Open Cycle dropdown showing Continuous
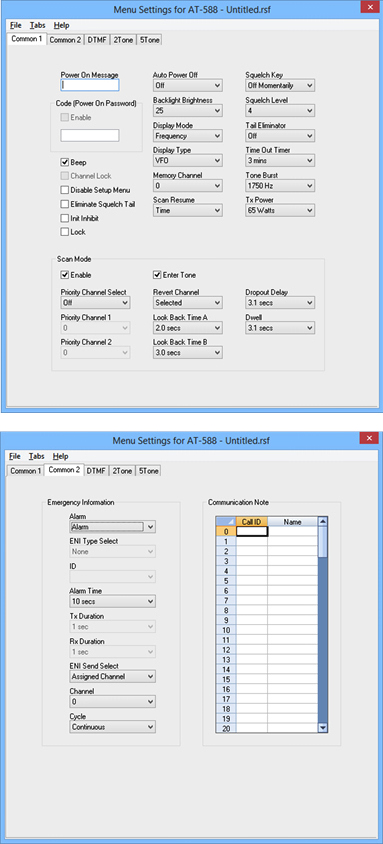Screen dimensions: 383x844 coord(112,727)
